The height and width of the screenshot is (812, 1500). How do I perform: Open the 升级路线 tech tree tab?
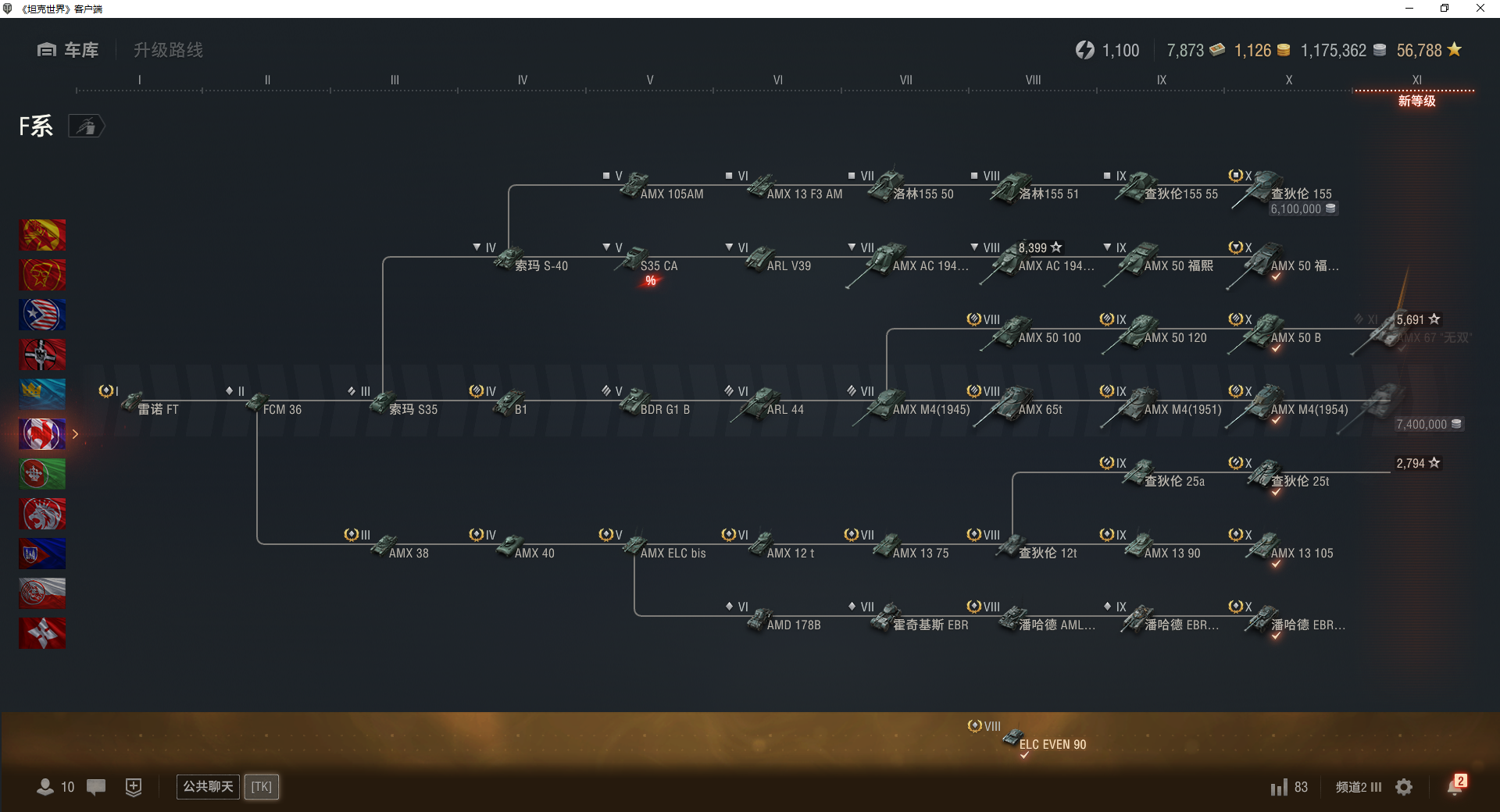coord(168,50)
